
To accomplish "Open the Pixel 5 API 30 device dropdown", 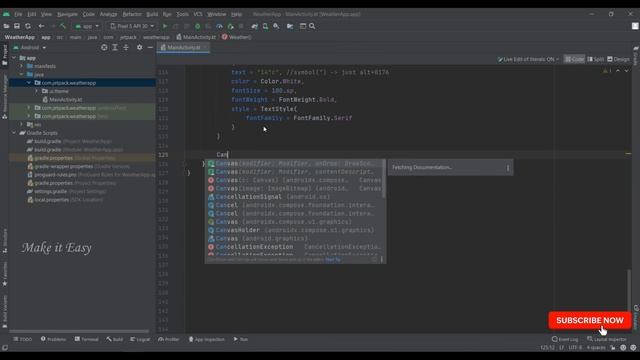I will pos(132,26).
